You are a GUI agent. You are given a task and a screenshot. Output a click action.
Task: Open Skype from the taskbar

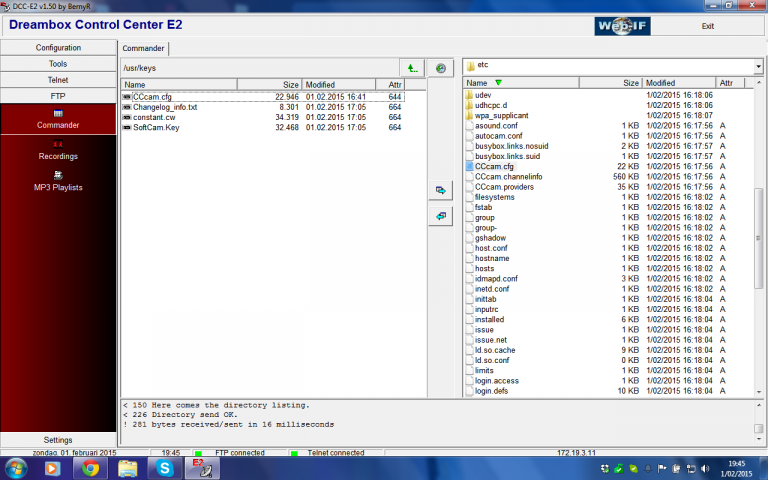click(x=160, y=467)
